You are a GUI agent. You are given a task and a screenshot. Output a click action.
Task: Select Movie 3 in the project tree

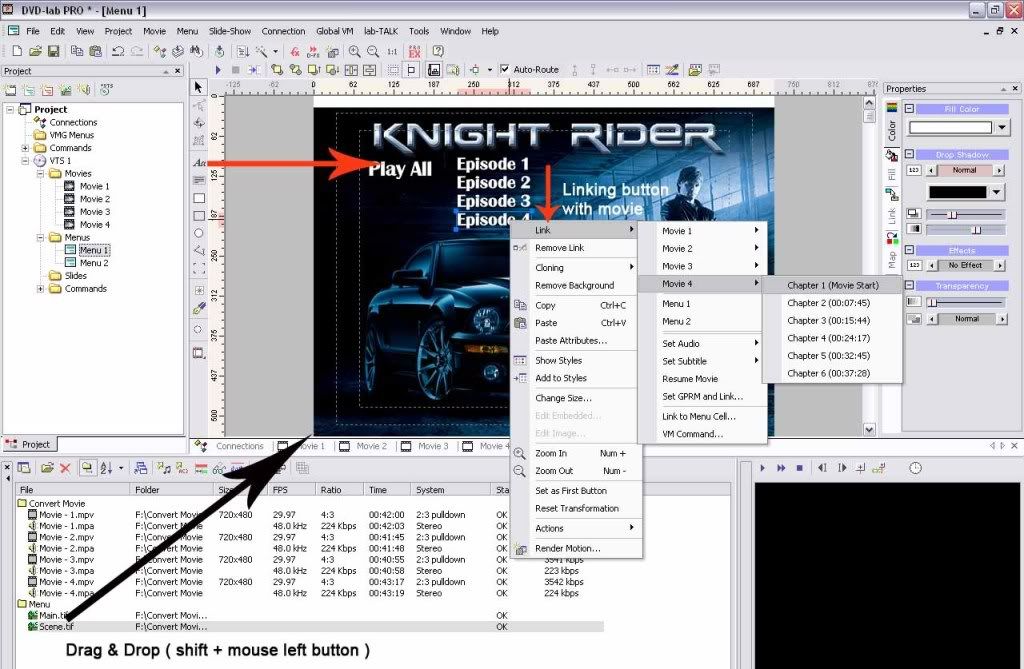coord(95,212)
